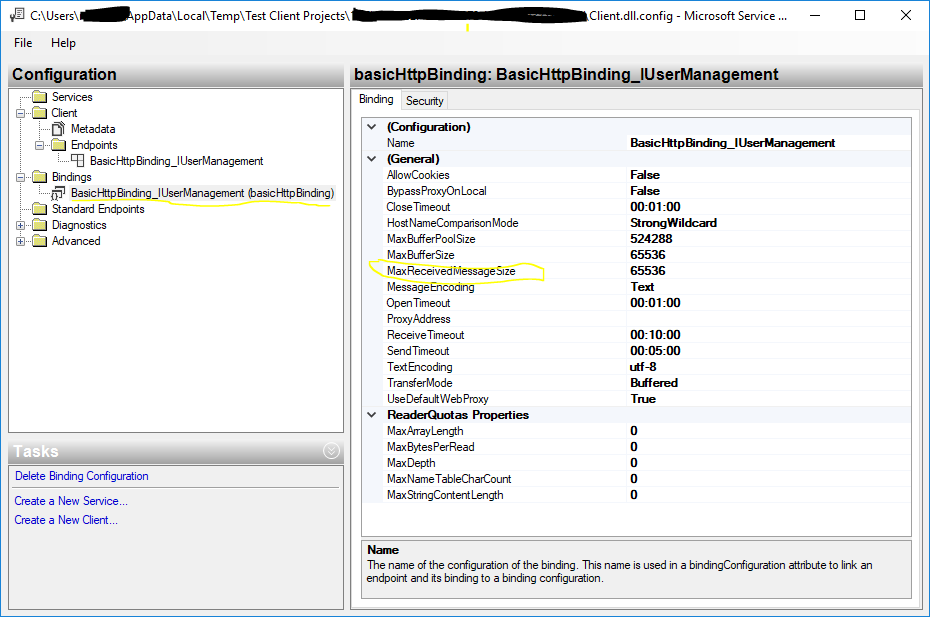This screenshot has width=930, height=617.
Task: Click the Standard Endpoints folder icon
Action: click(40, 209)
